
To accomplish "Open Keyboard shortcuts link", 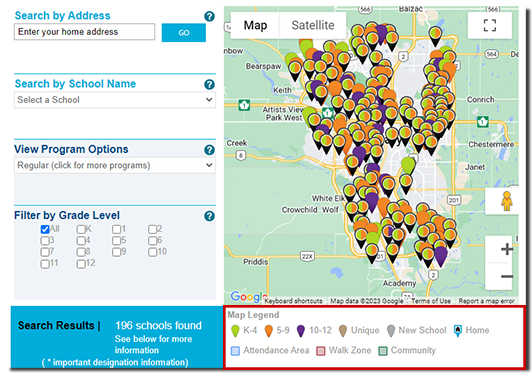I will 293,301.
